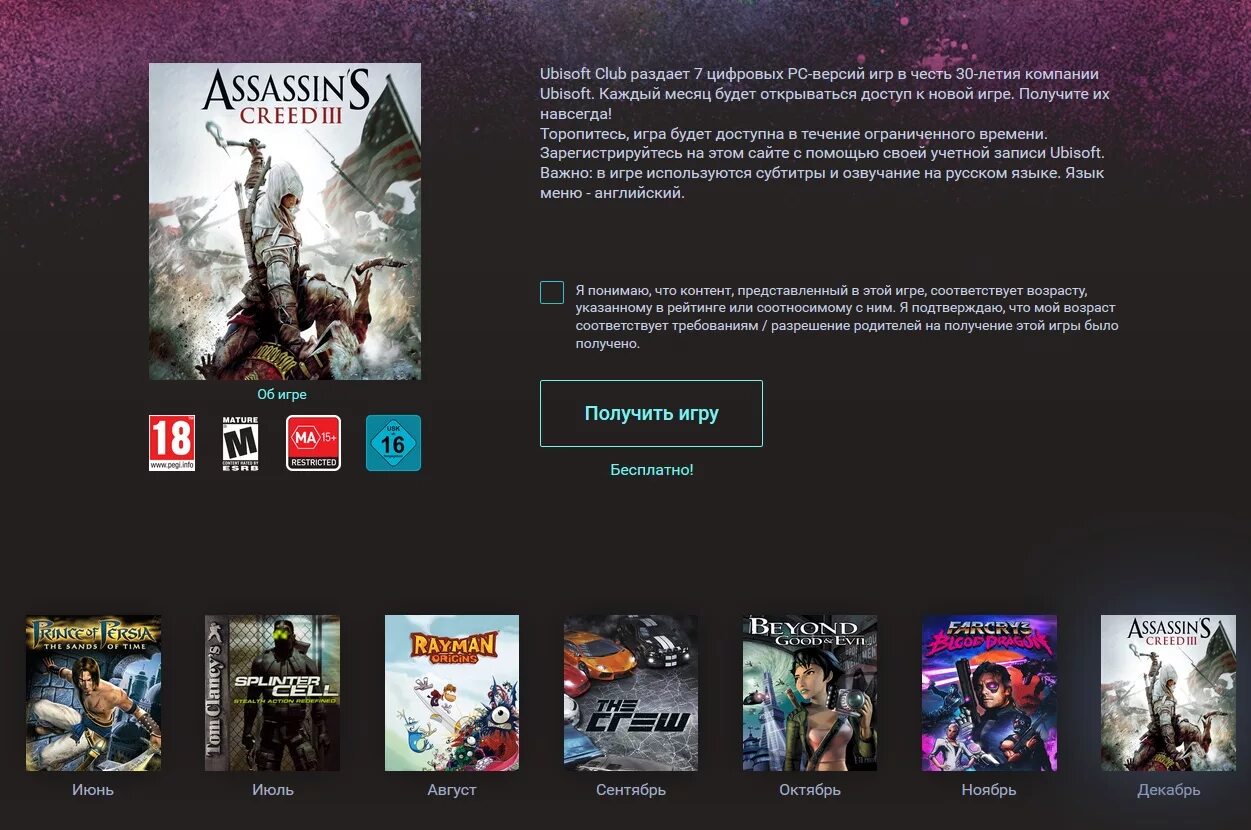Viewport: 1251px width, 830px height.
Task: Select the Far Cry 3 Blood Dragon thumbnail
Action: [989, 693]
